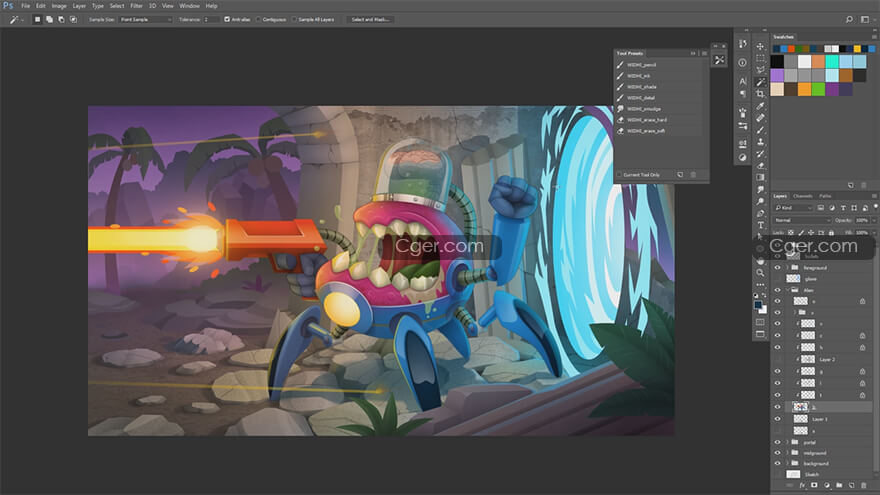Add layer style with fx icon

pos(802,485)
